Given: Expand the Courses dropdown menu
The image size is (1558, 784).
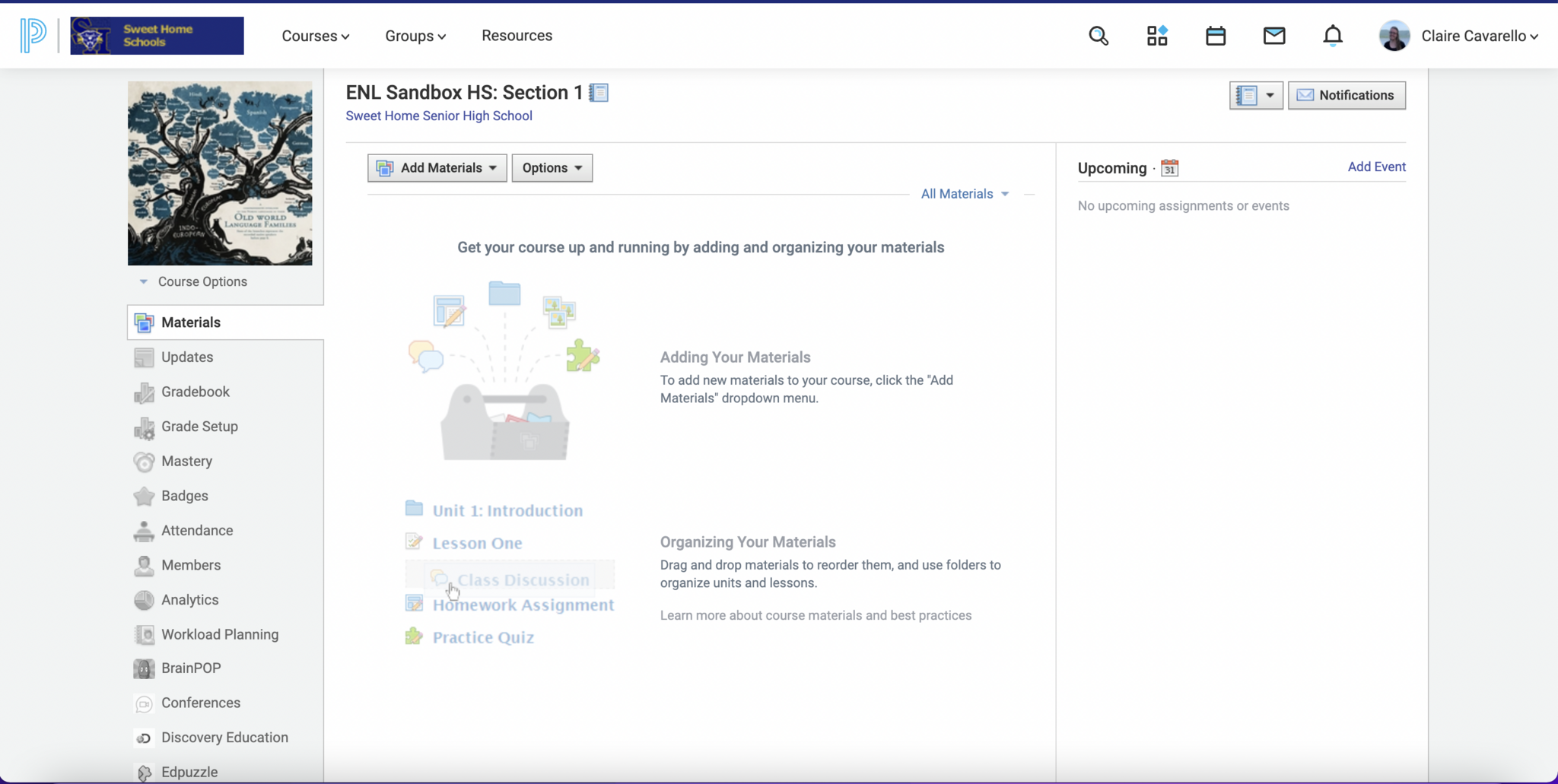Looking at the screenshot, I should click(315, 36).
